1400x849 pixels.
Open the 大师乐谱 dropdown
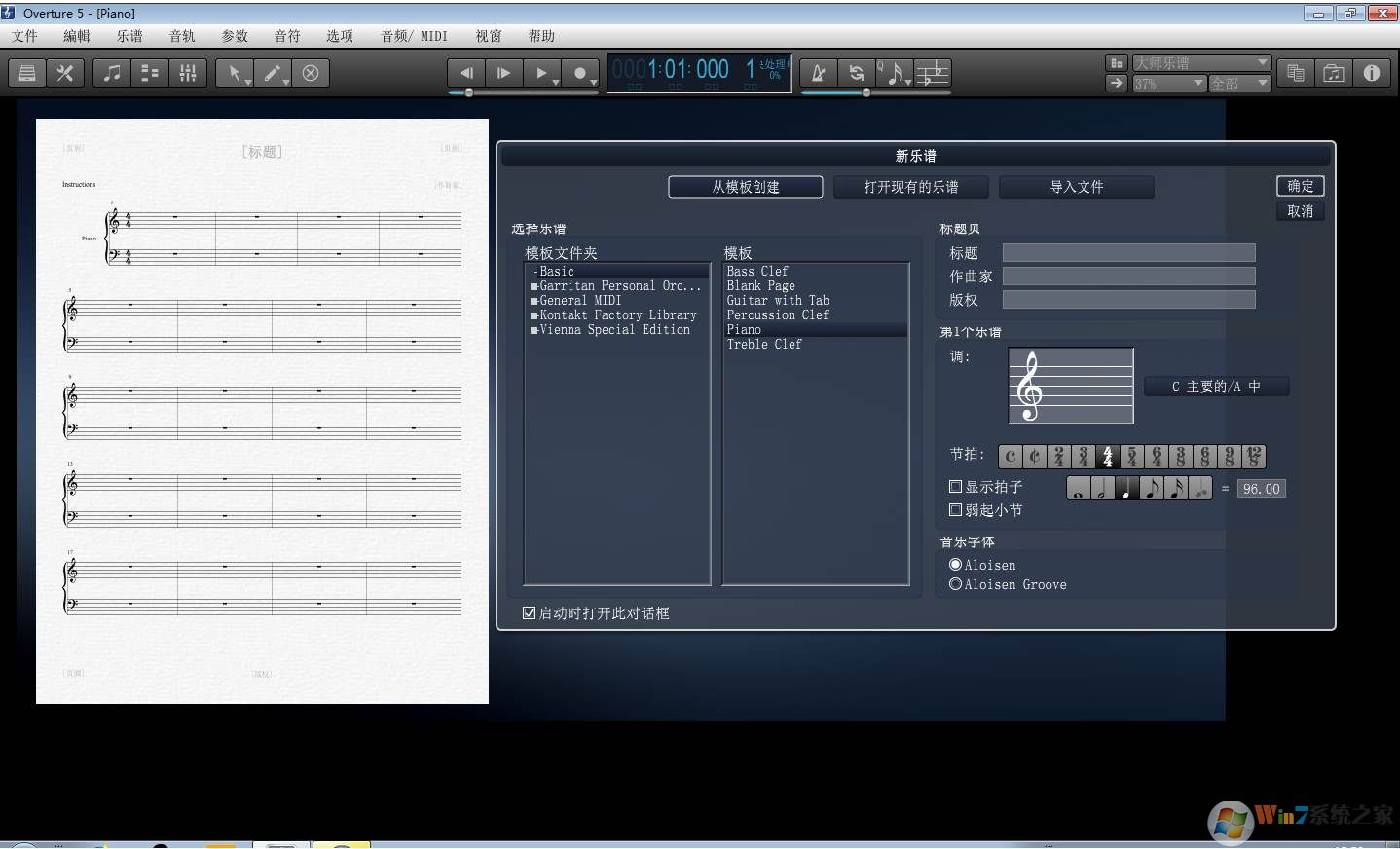point(1201,63)
